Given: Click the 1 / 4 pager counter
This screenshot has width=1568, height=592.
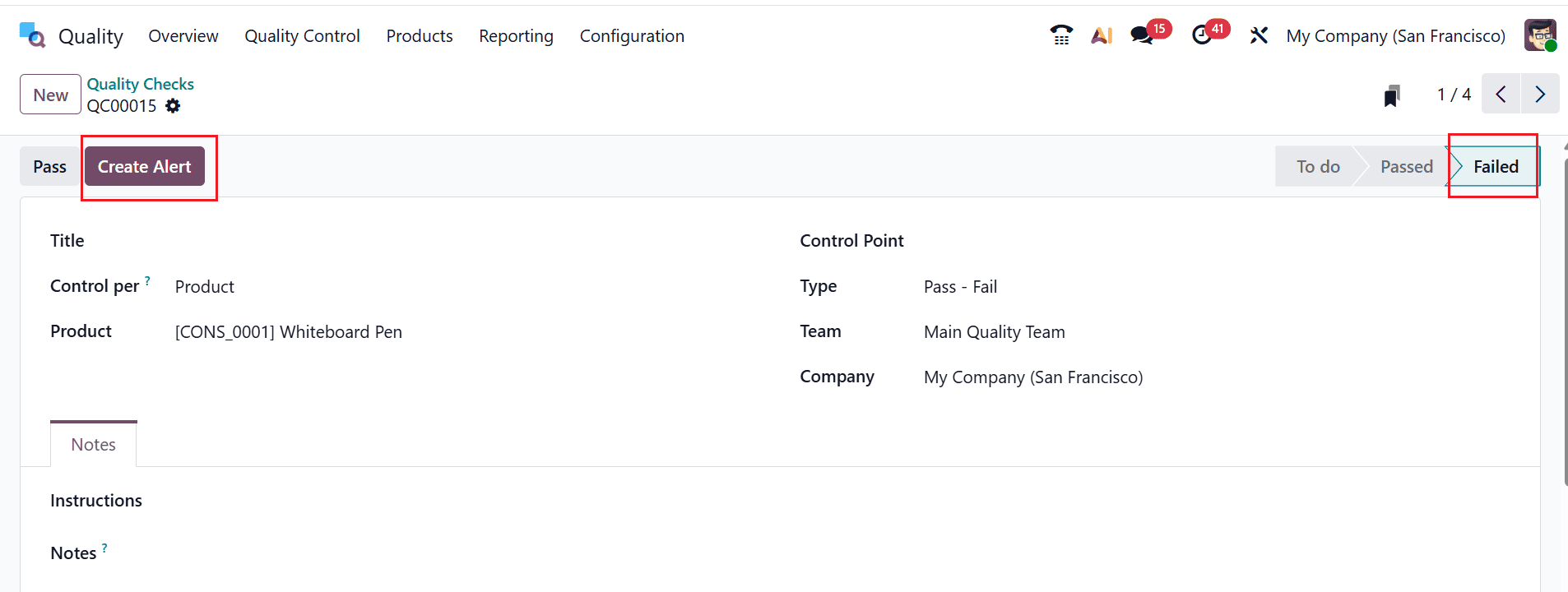Looking at the screenshot, I should coord(1454,95).
